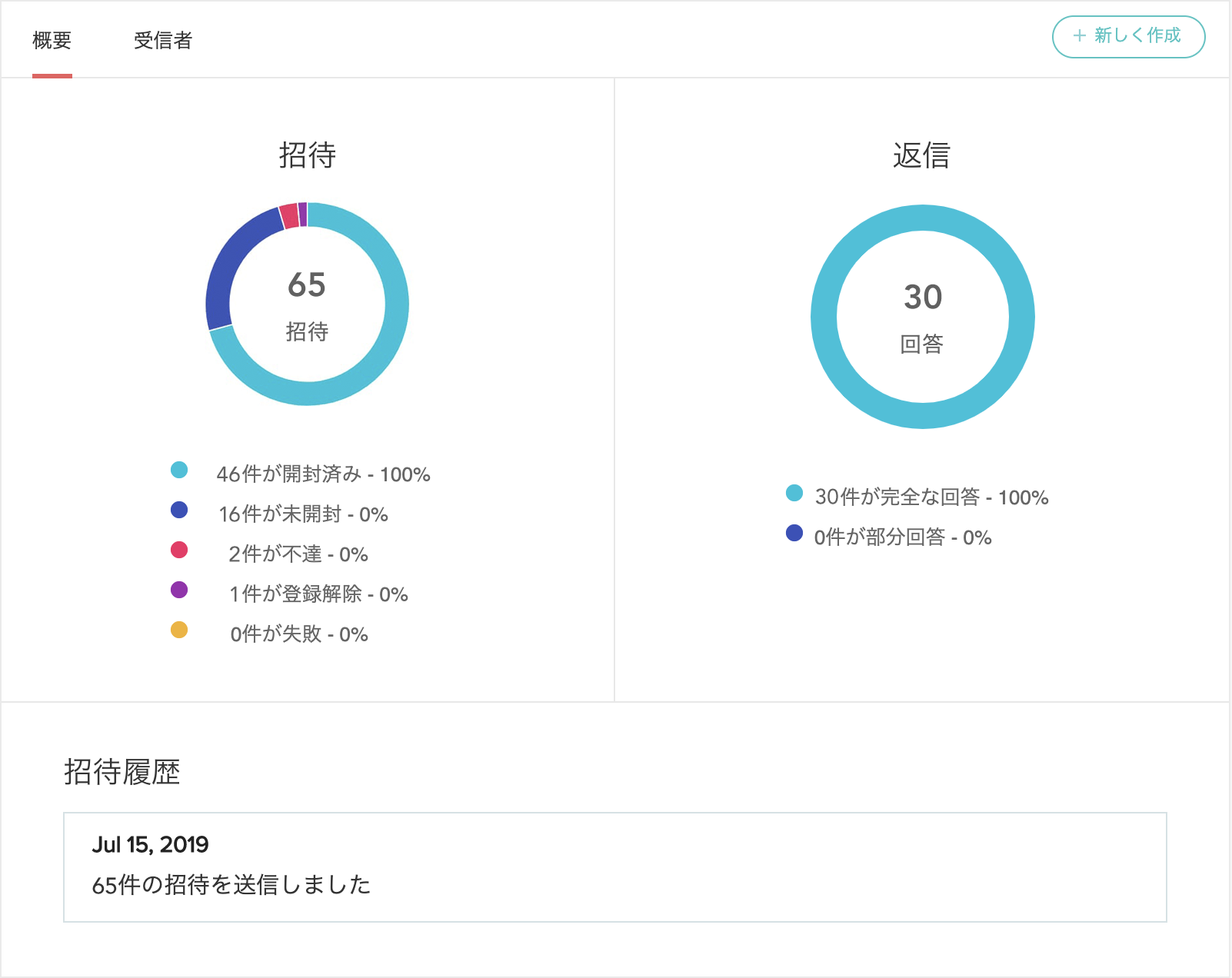Select the text 30件が完全な回答 - 100%
The image size is (1232, 978).
(x=931, y=497)
